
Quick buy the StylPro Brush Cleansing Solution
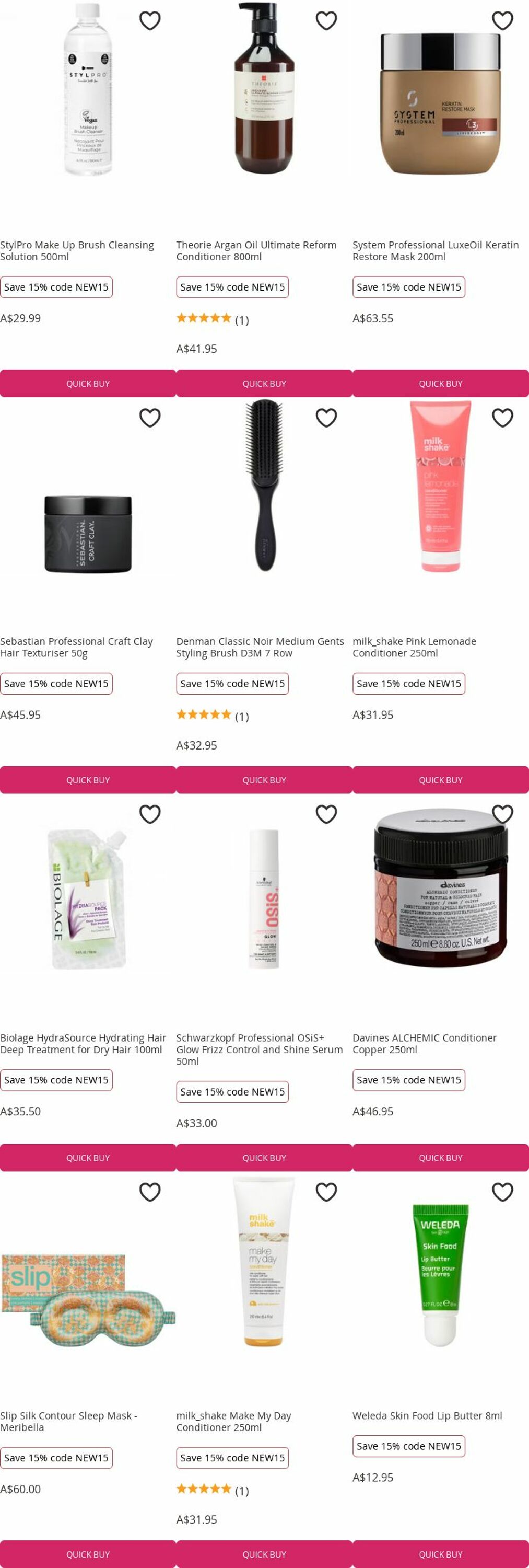(88, 384)
